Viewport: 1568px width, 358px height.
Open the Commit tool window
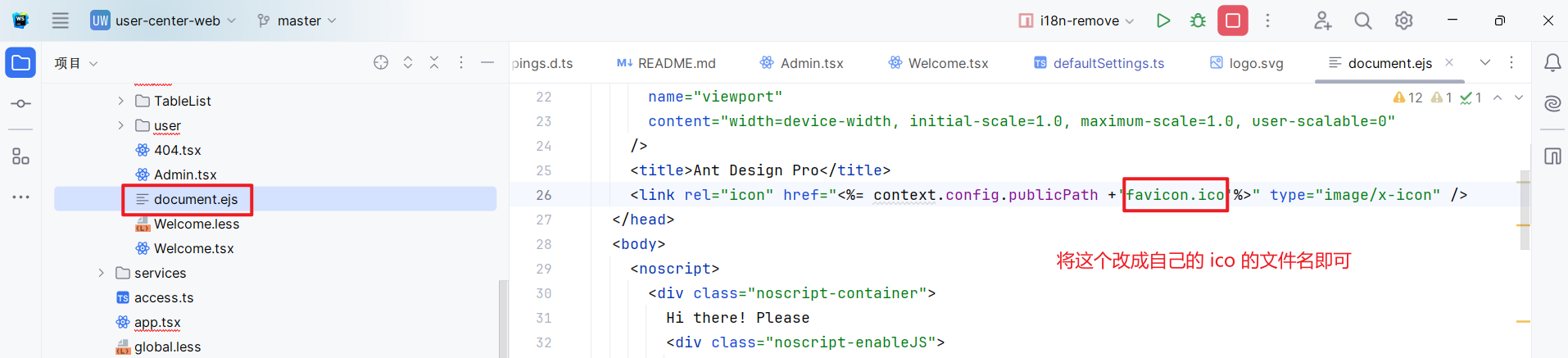(20, 104)
